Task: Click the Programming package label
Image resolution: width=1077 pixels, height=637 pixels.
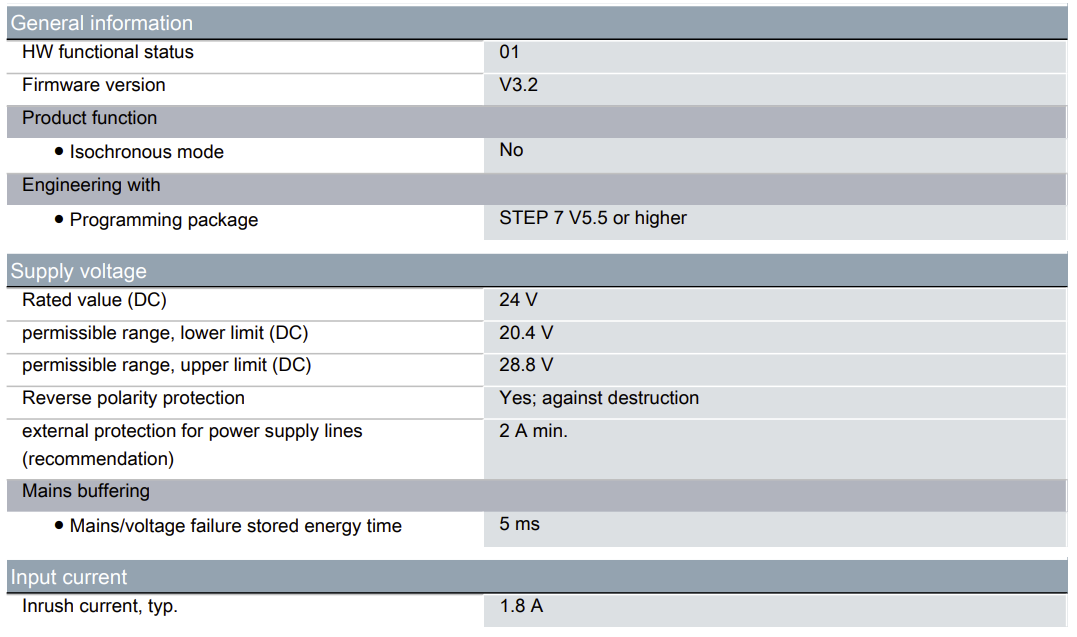Action: tap(163, 220)
